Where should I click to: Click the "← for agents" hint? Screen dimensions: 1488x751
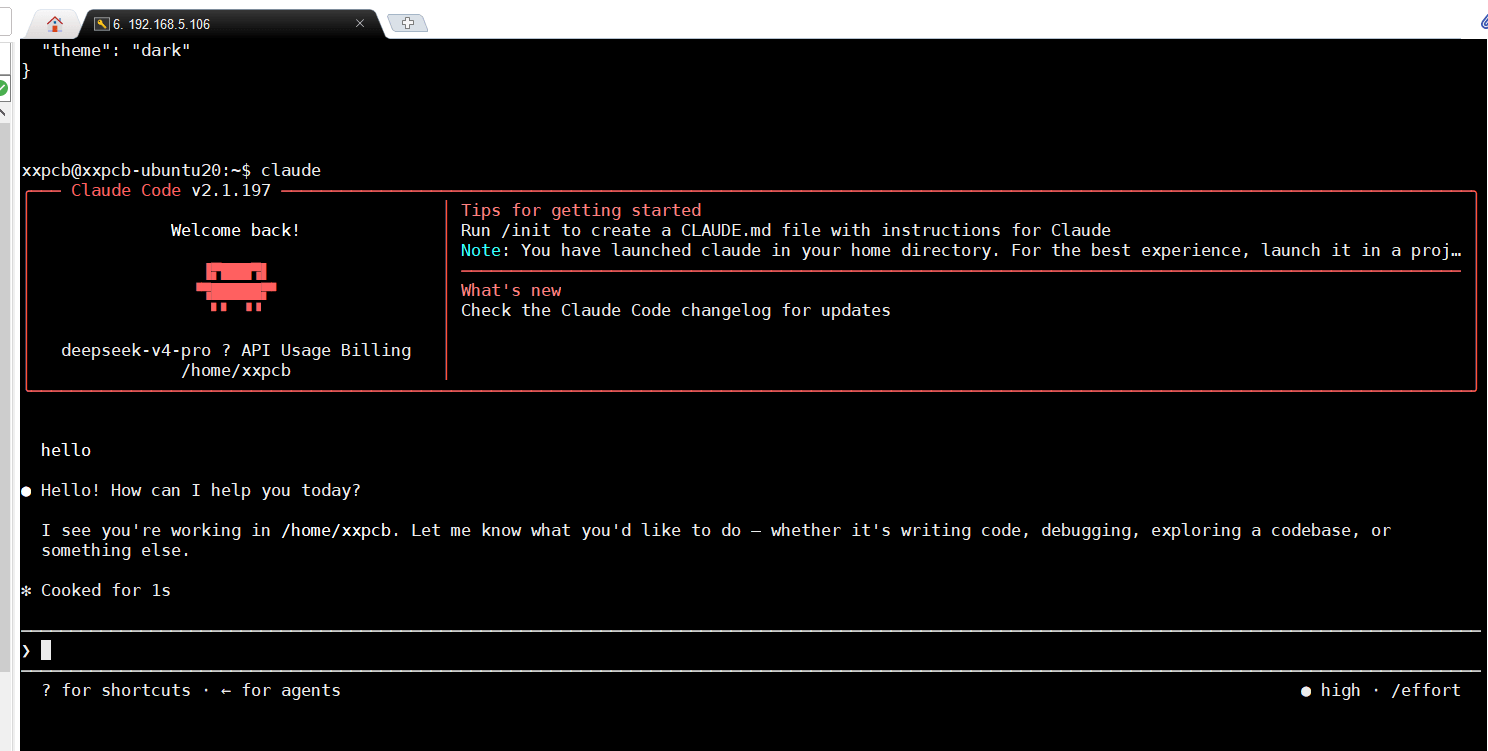click(281, 690)
